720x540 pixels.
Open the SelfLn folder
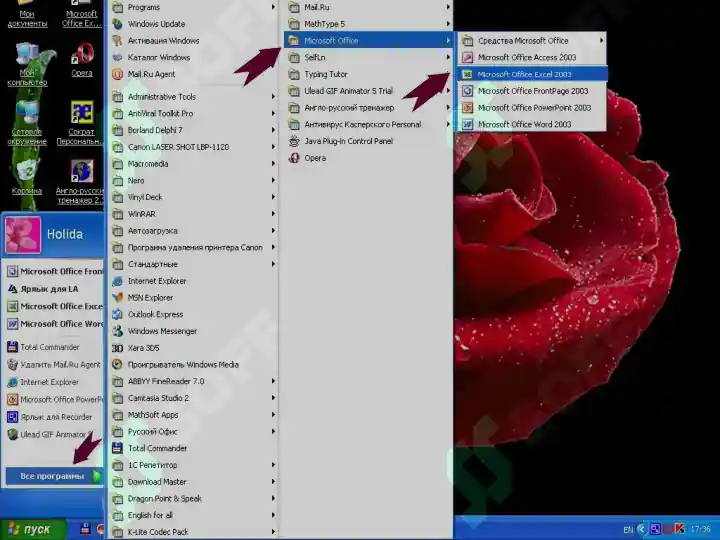click(368, 57)
